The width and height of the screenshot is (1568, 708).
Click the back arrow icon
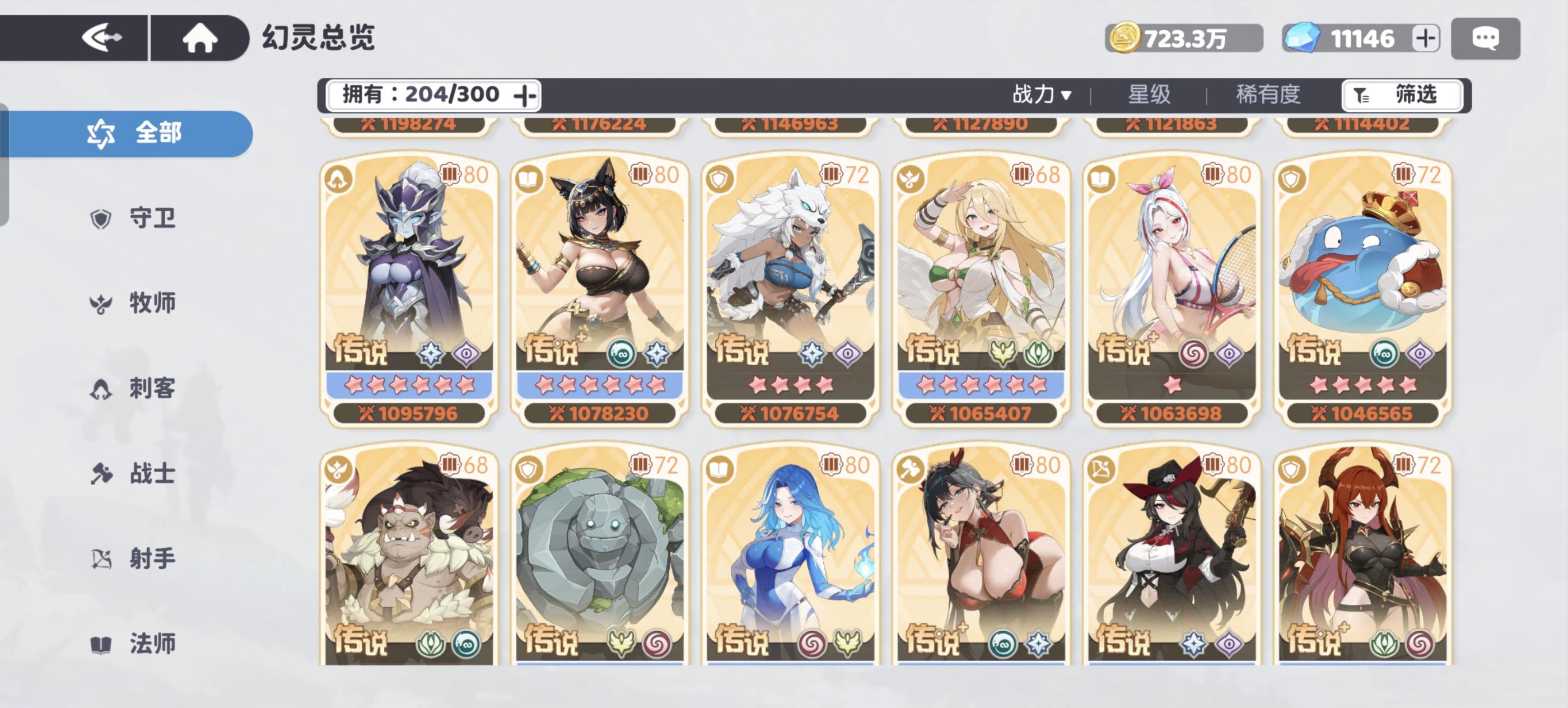pyautogui.click(x=102, y=38)
